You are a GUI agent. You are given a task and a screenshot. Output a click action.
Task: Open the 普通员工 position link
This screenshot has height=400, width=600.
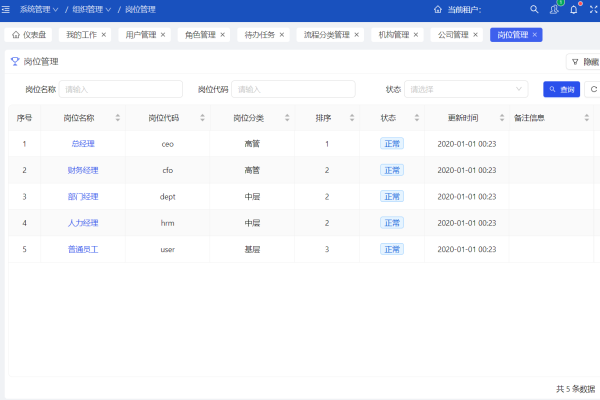(x=83, y=249)
